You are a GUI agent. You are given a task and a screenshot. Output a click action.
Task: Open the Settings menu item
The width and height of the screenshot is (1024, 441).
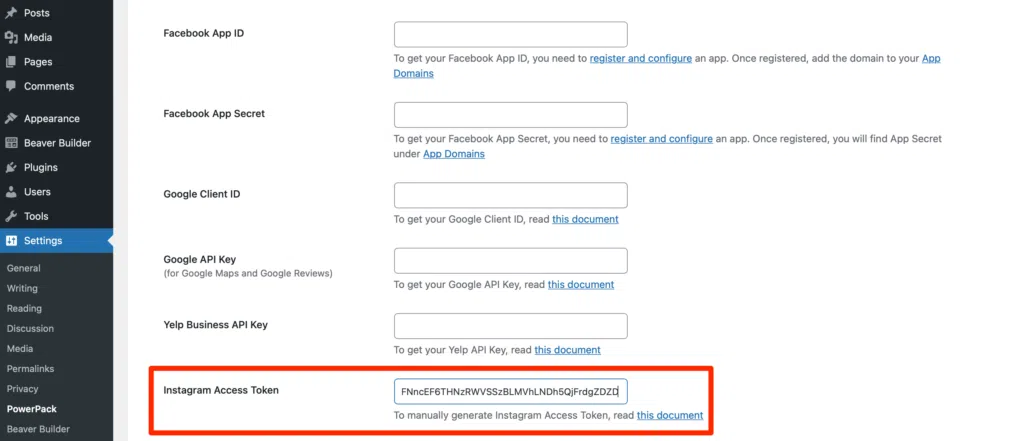(43, 241)
